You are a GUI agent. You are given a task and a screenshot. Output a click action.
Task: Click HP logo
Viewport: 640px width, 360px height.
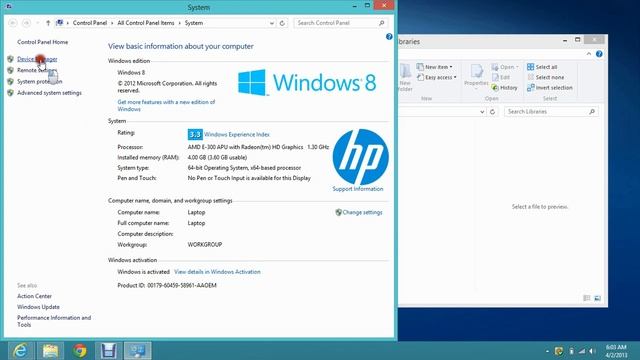360,157
